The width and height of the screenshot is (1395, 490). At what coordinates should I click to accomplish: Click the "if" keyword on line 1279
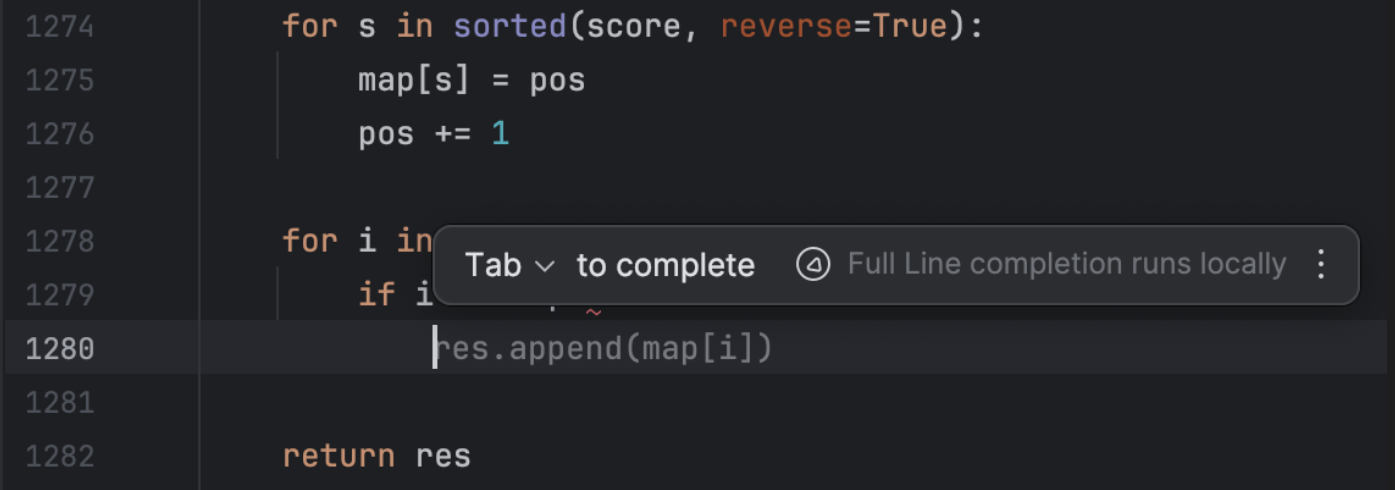(x=377, y=295)
